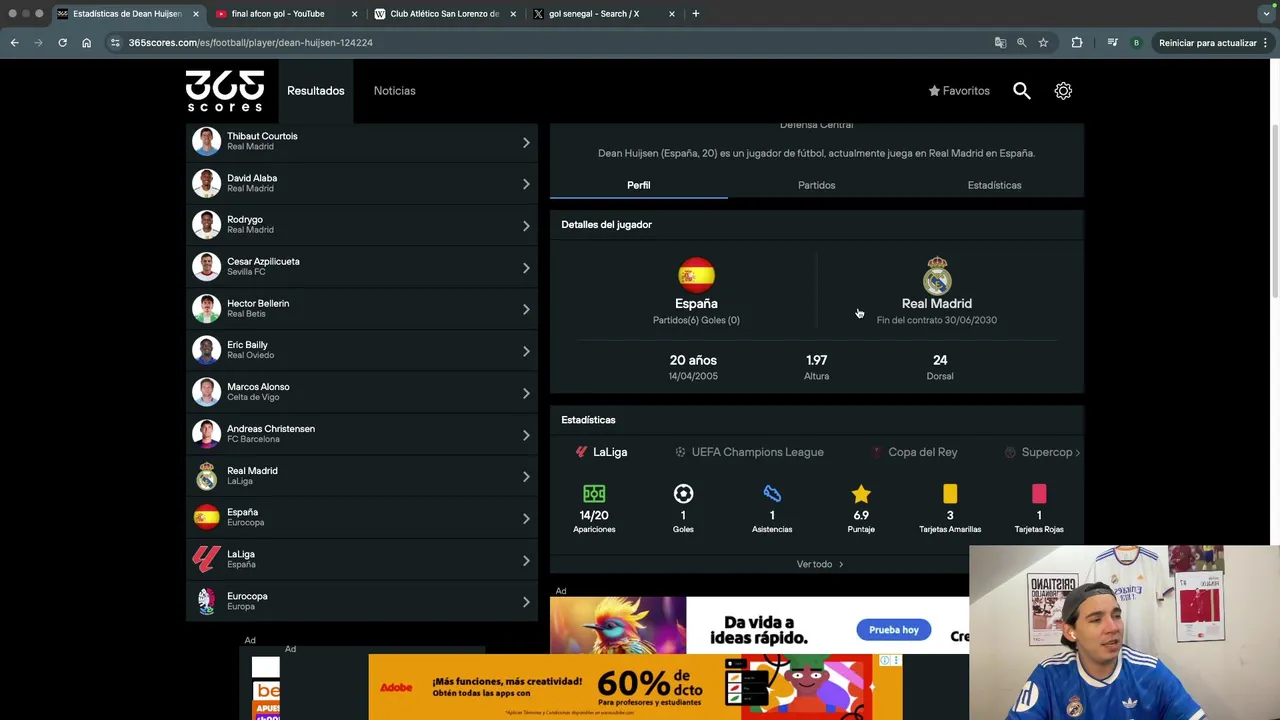This screenshot has height=720, width=1280.
Task: Click the España flag icon in player details
Action: (696, 275)
